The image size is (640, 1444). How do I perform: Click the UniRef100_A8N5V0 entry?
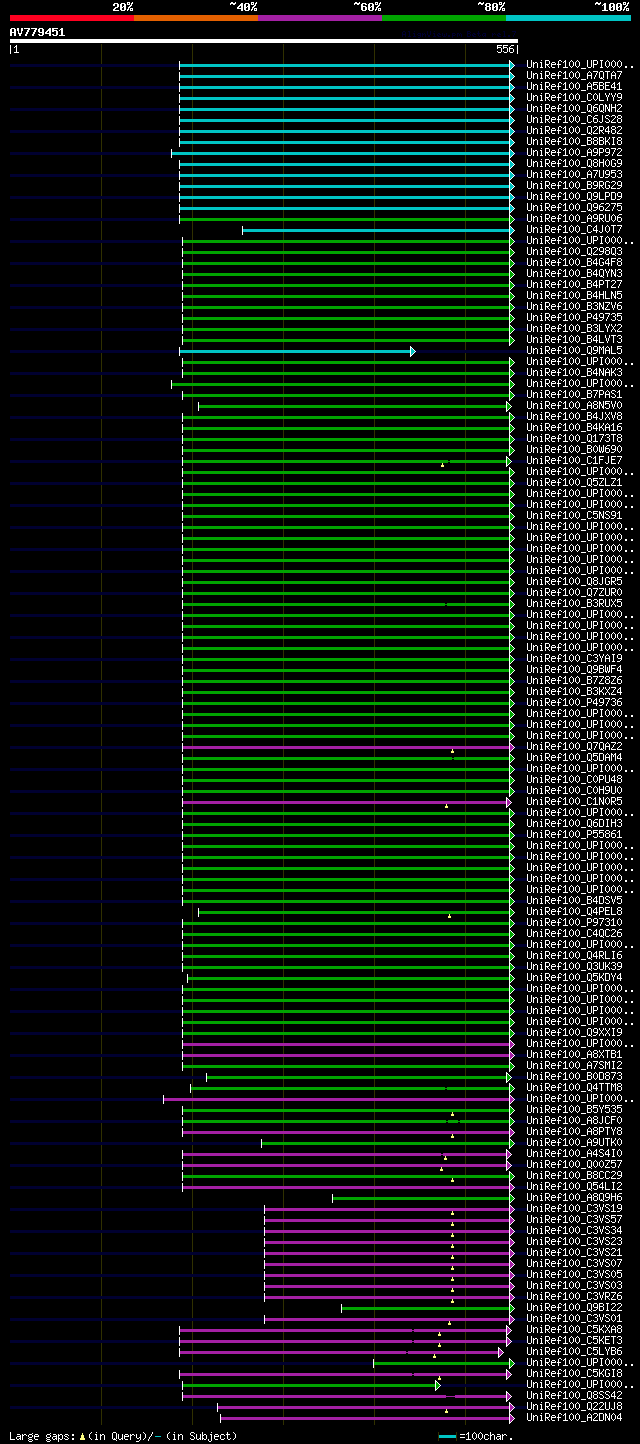(x=574, y=406)
